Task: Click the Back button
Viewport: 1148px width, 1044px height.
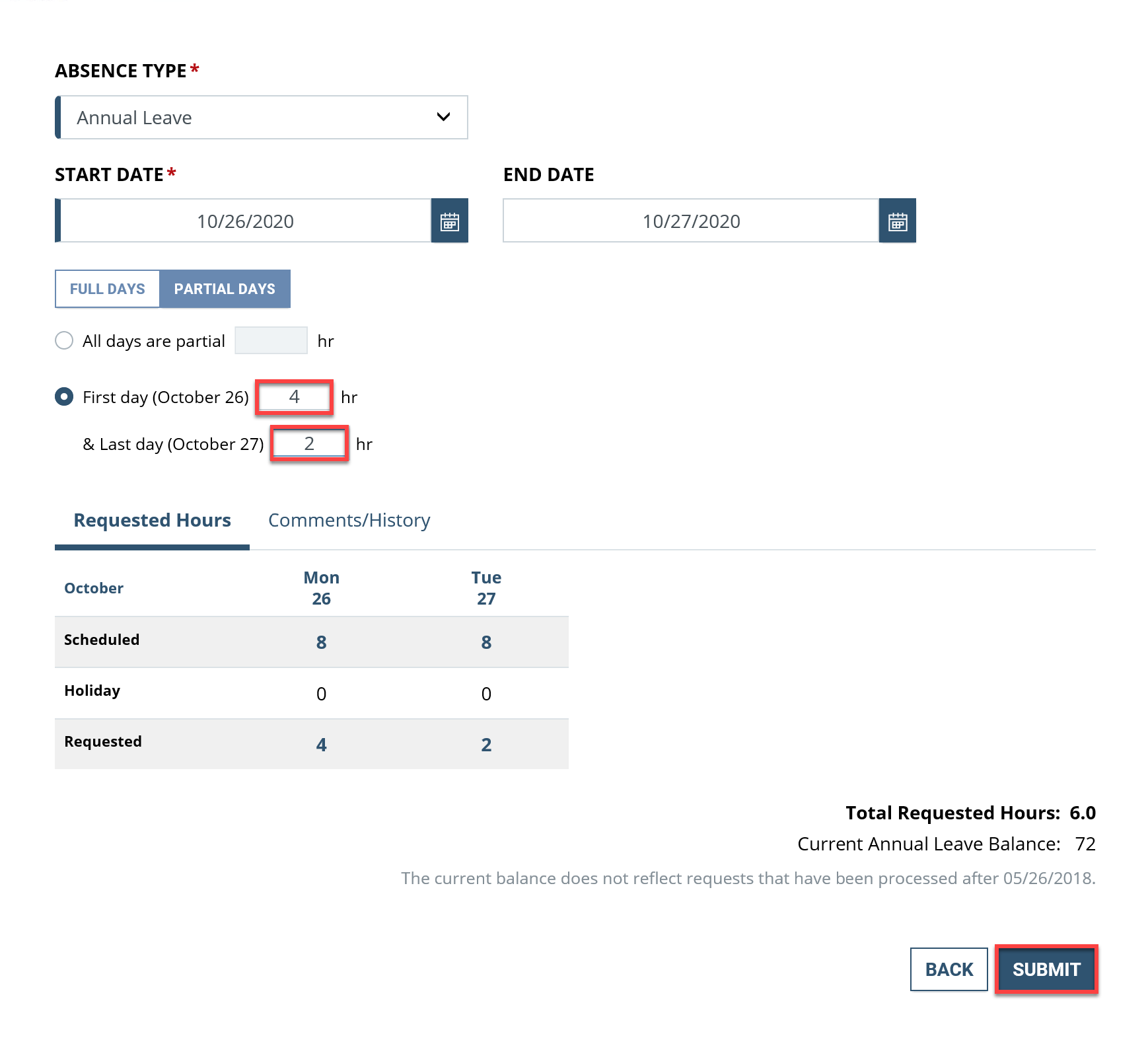Action: coord(949,969)
